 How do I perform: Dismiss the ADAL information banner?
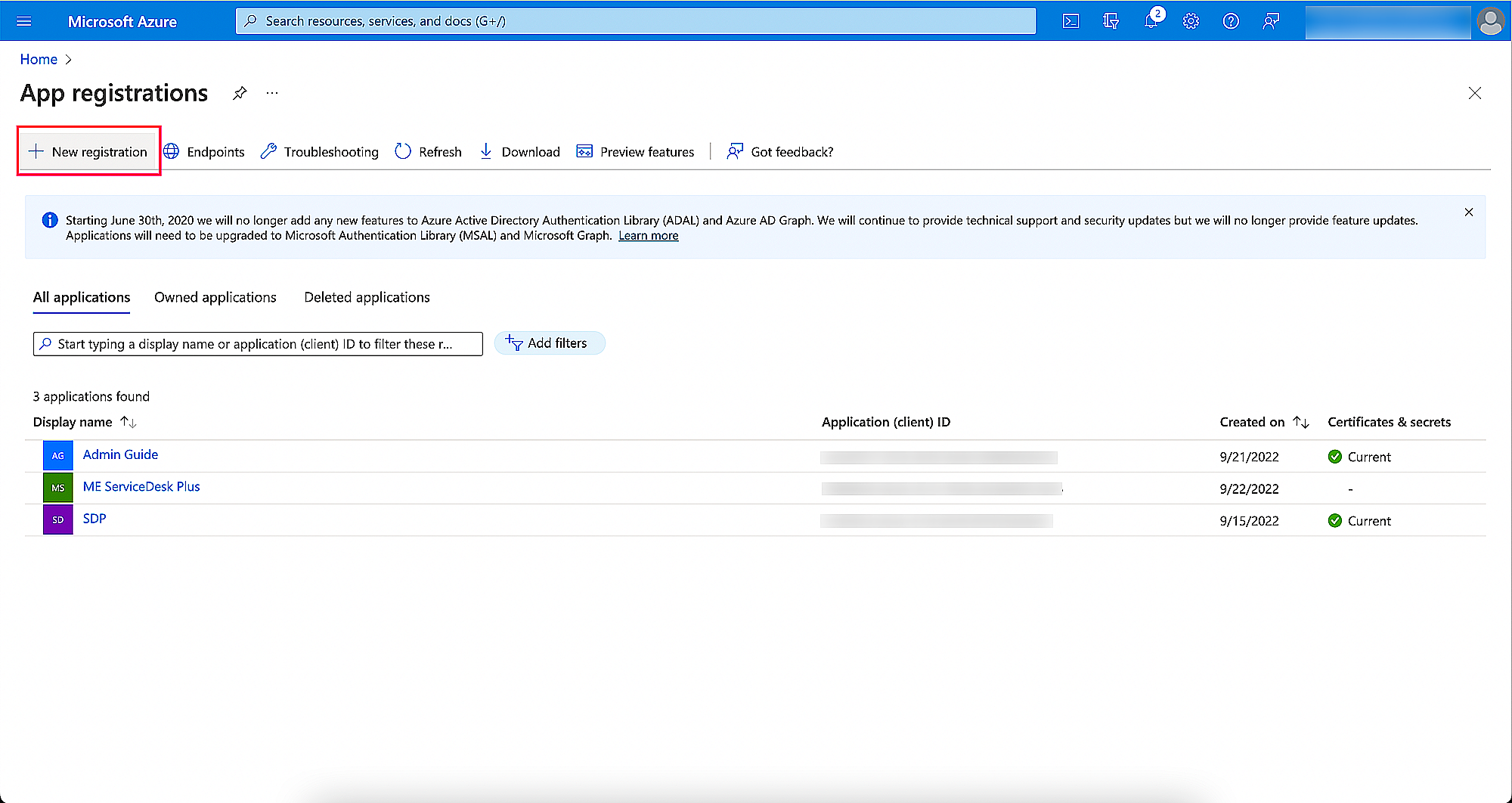1469,212
